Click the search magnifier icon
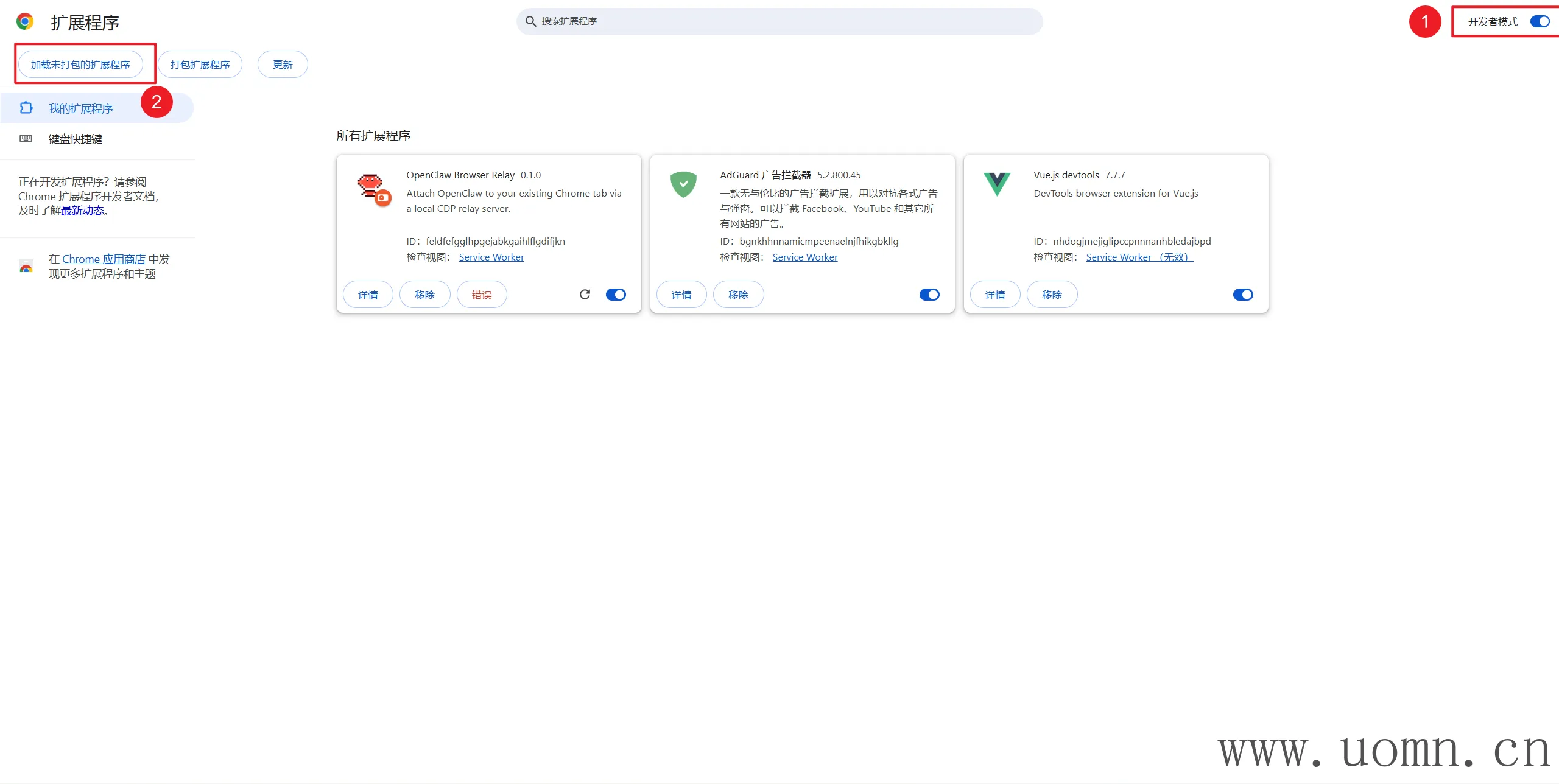This screenshot has width=1559, height=784. click(x=530, y=21)
